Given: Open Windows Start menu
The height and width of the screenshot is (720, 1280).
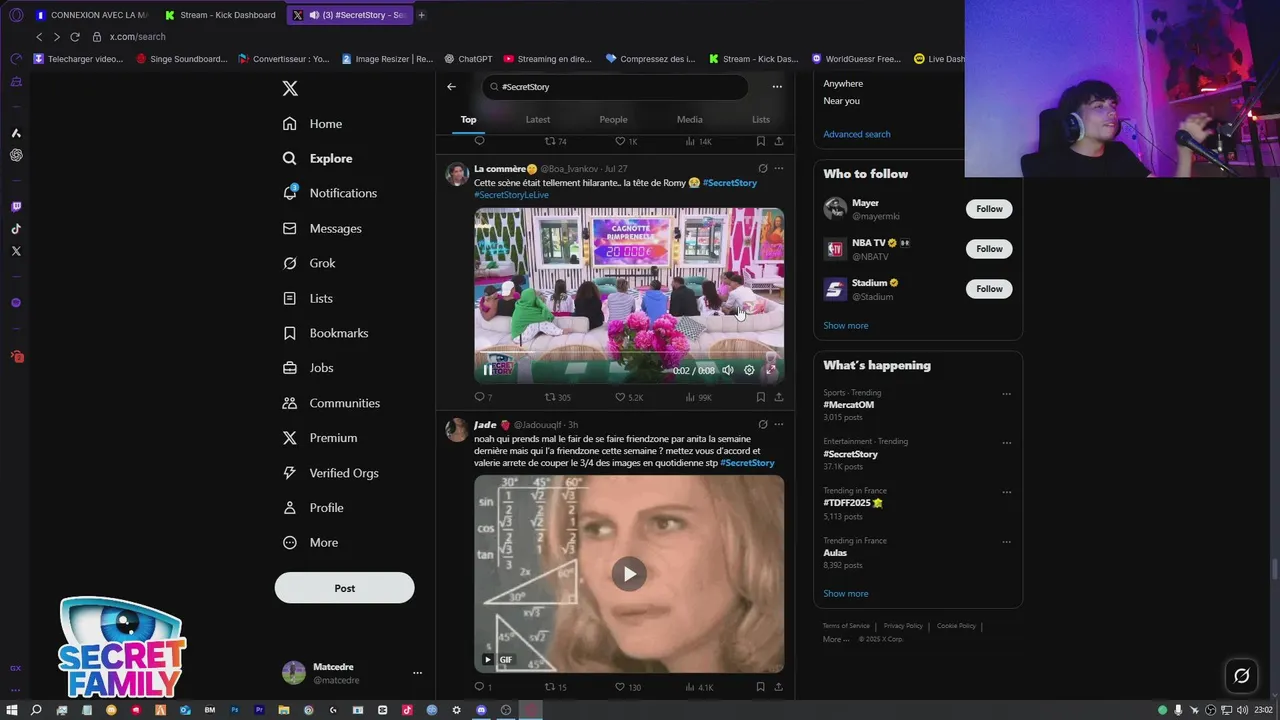Looking at the screenshot, I should 12,710.
